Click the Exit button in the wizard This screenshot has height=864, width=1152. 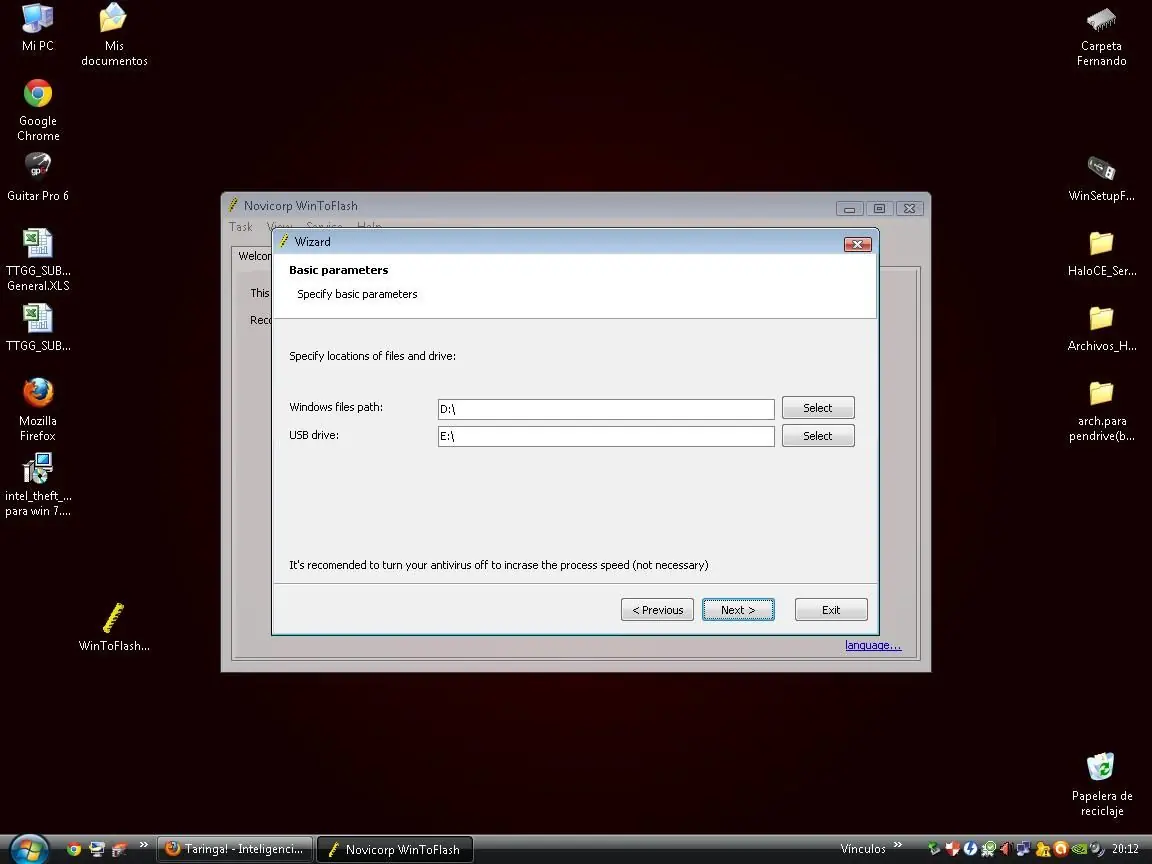(831, 610)
